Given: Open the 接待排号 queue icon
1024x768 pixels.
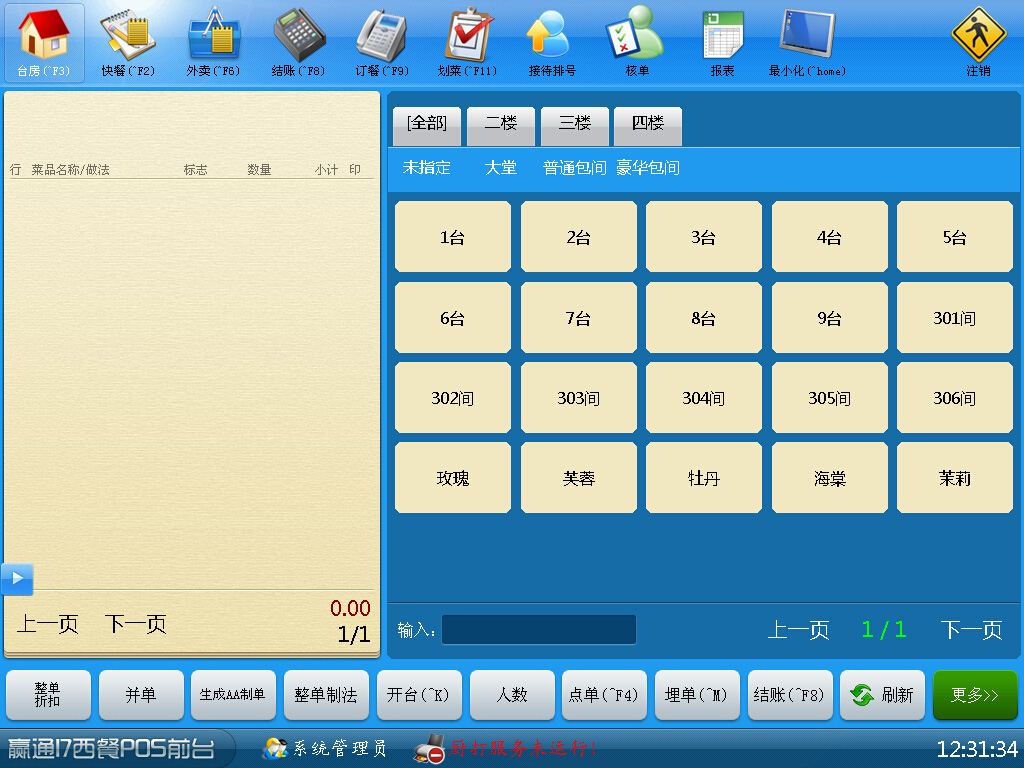Looking at the screenshot, I should (552, 36).
